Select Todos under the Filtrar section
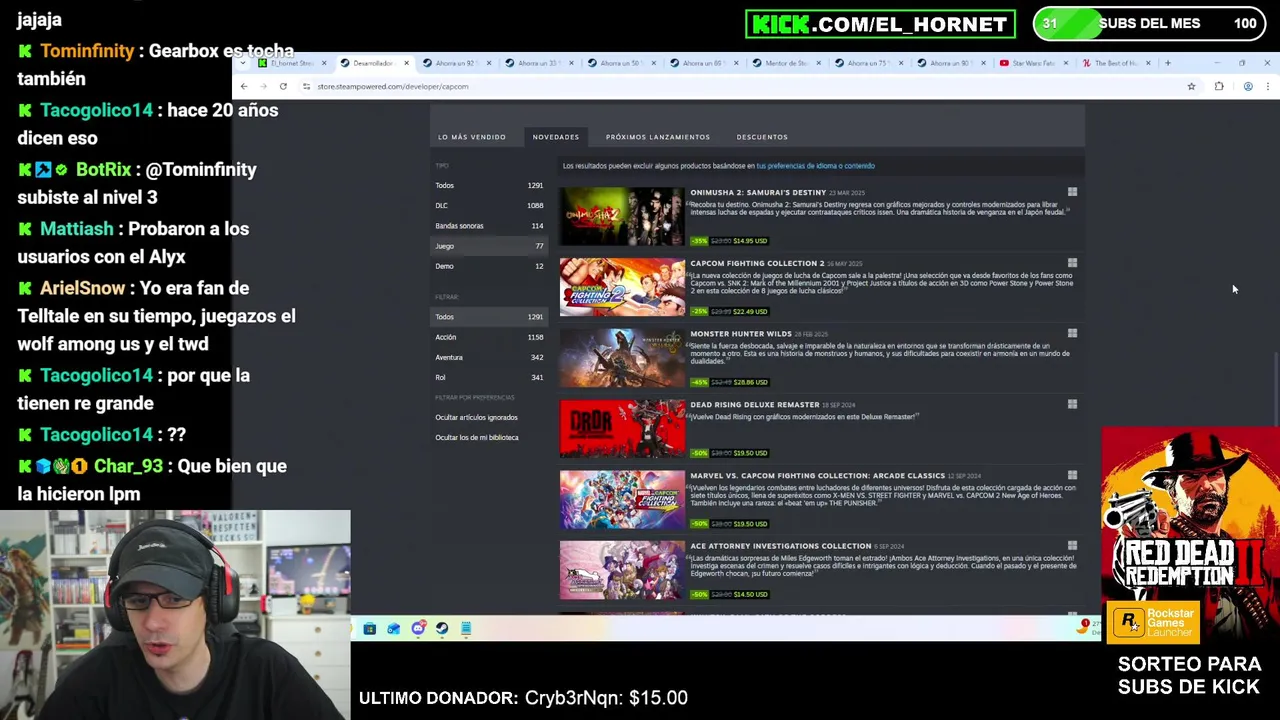The height and width of the screenshot is (720, 1280). pyautogui.click(x=489, y=317)
